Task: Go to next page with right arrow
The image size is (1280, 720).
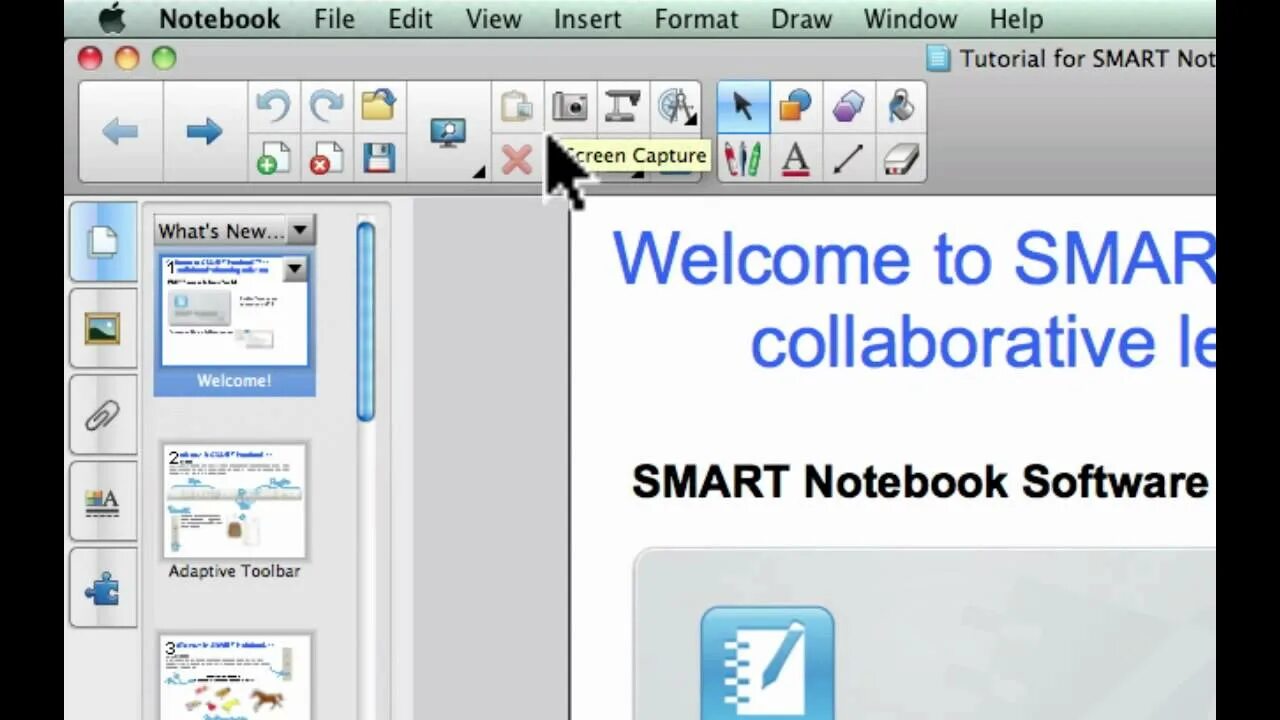Action: tap(204, 132)
